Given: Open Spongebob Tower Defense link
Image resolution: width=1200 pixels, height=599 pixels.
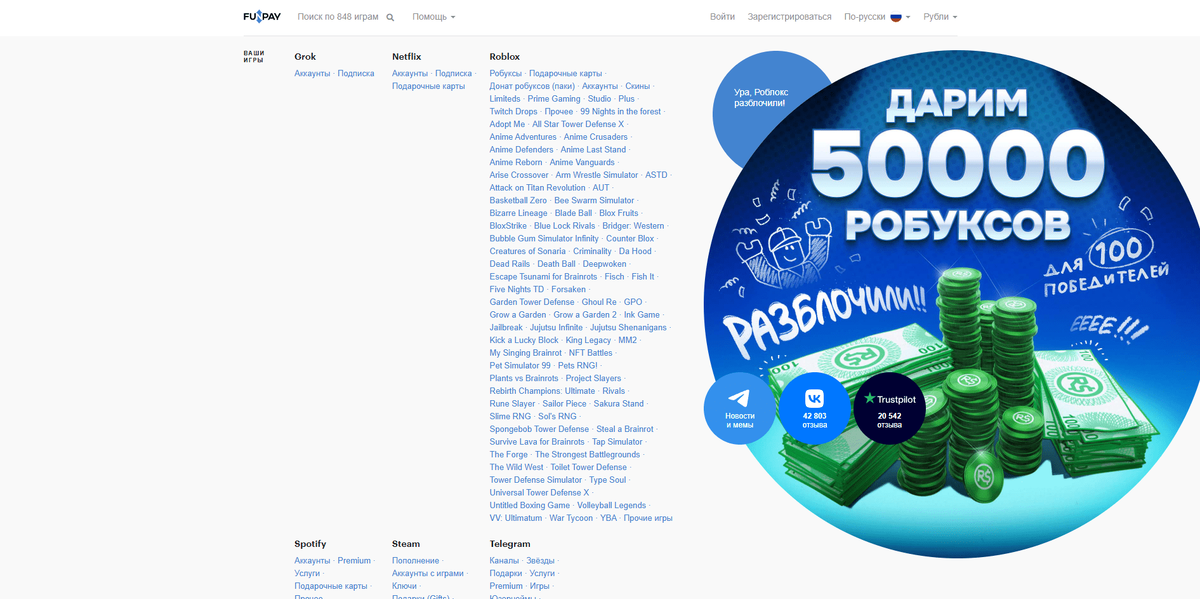Looking at the screenshot, I should [x=539, y=429].
